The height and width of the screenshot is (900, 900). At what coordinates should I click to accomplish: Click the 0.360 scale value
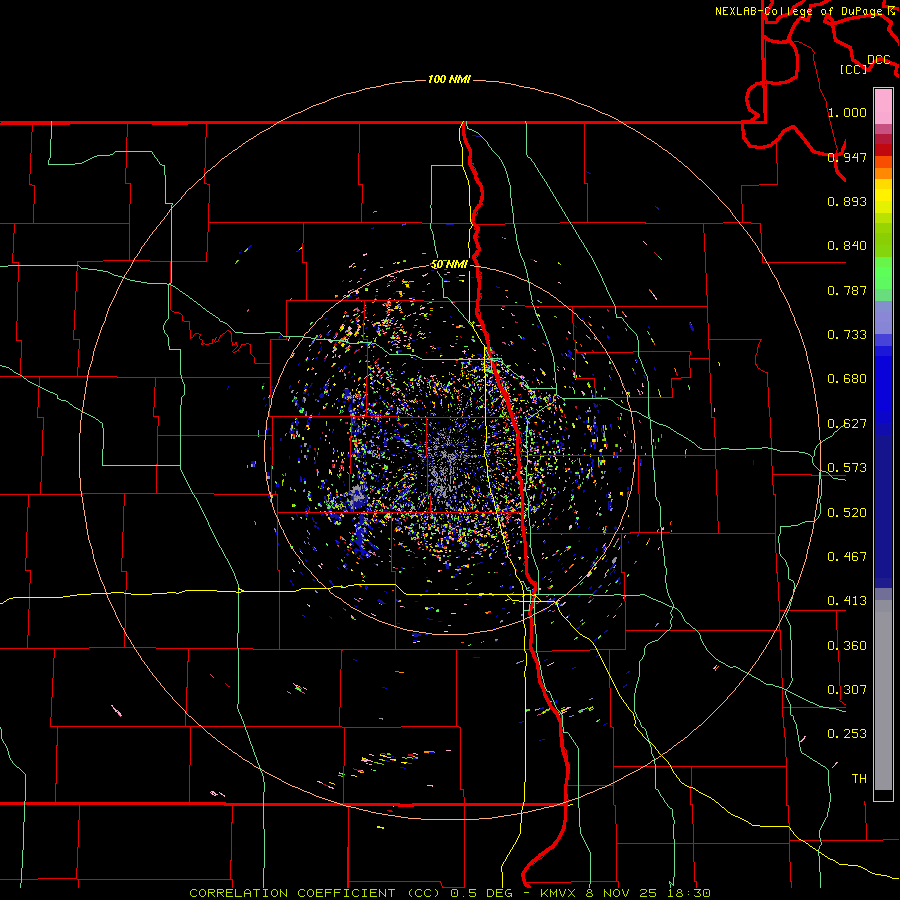847,645
